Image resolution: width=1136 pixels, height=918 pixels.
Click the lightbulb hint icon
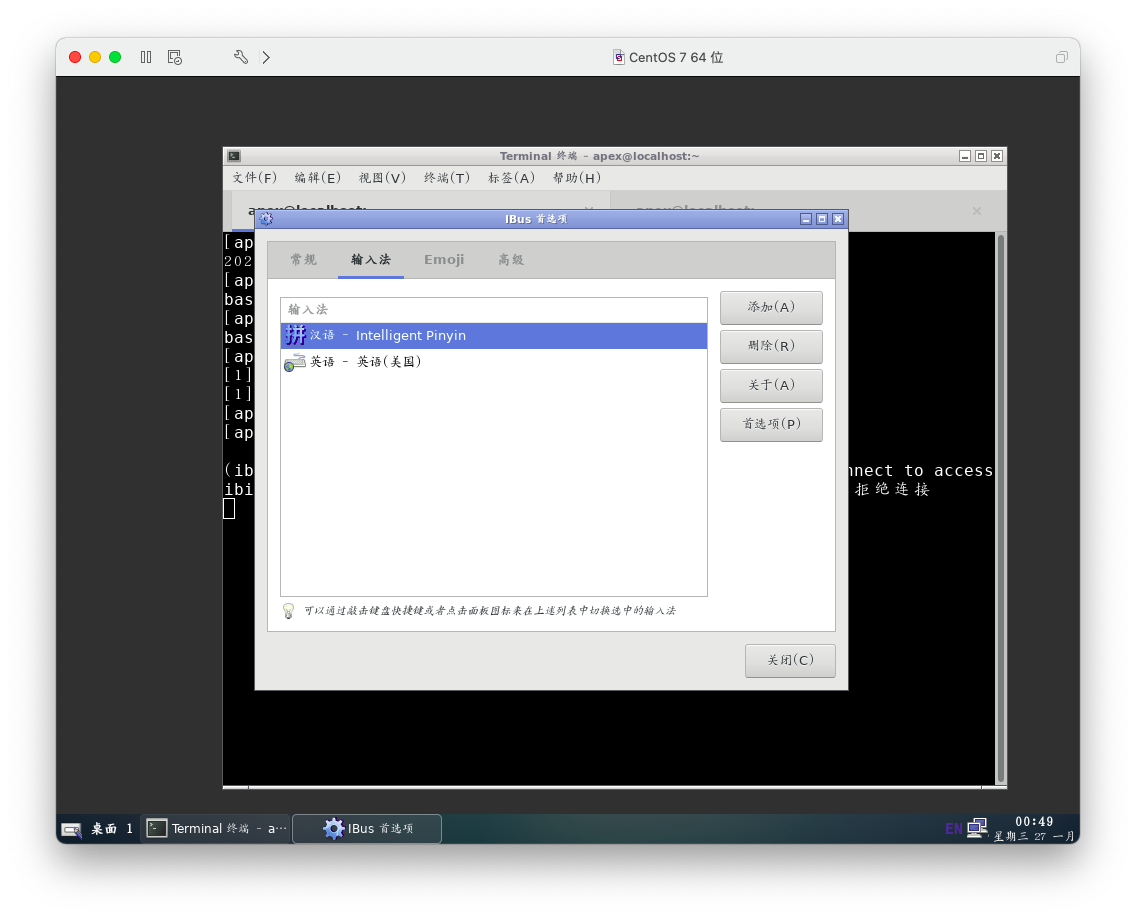288,611
